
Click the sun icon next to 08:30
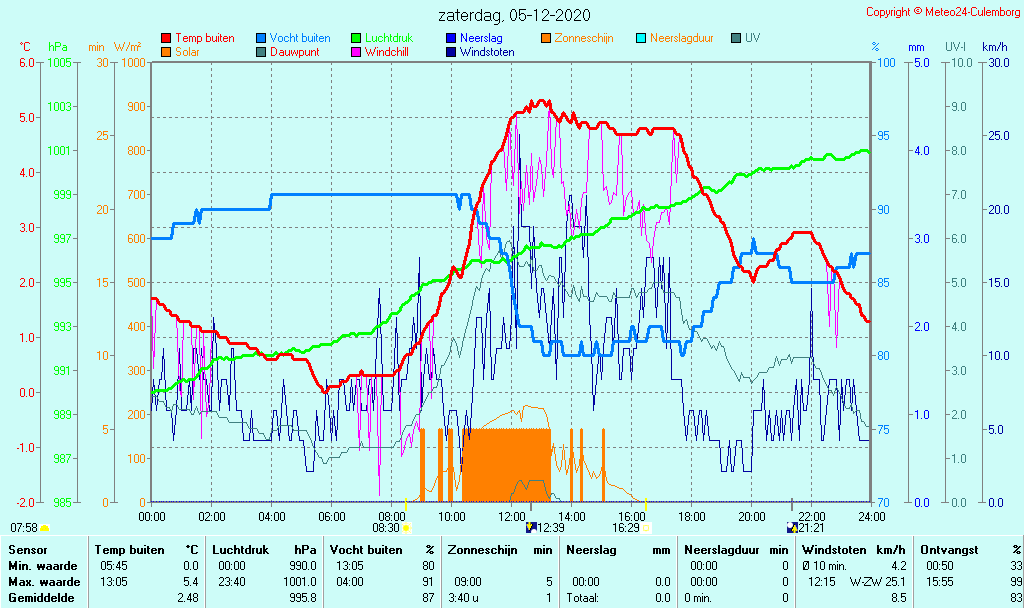pos(407,527)
